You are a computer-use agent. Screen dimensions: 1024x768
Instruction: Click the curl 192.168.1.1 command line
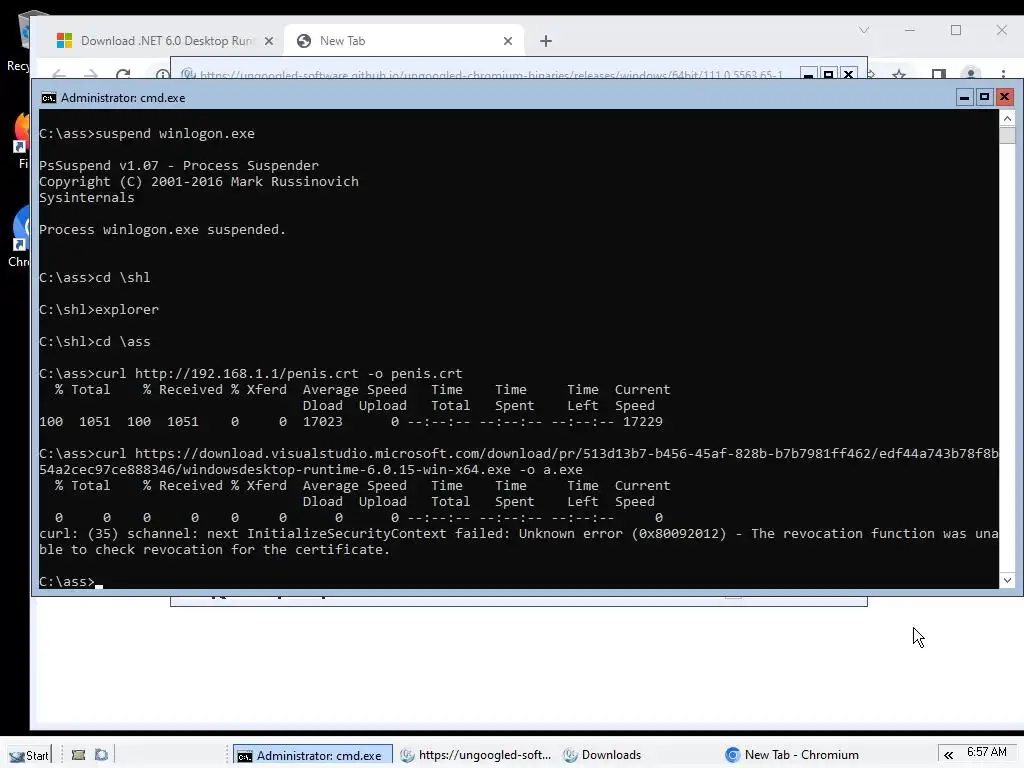[x=251, y=374]
